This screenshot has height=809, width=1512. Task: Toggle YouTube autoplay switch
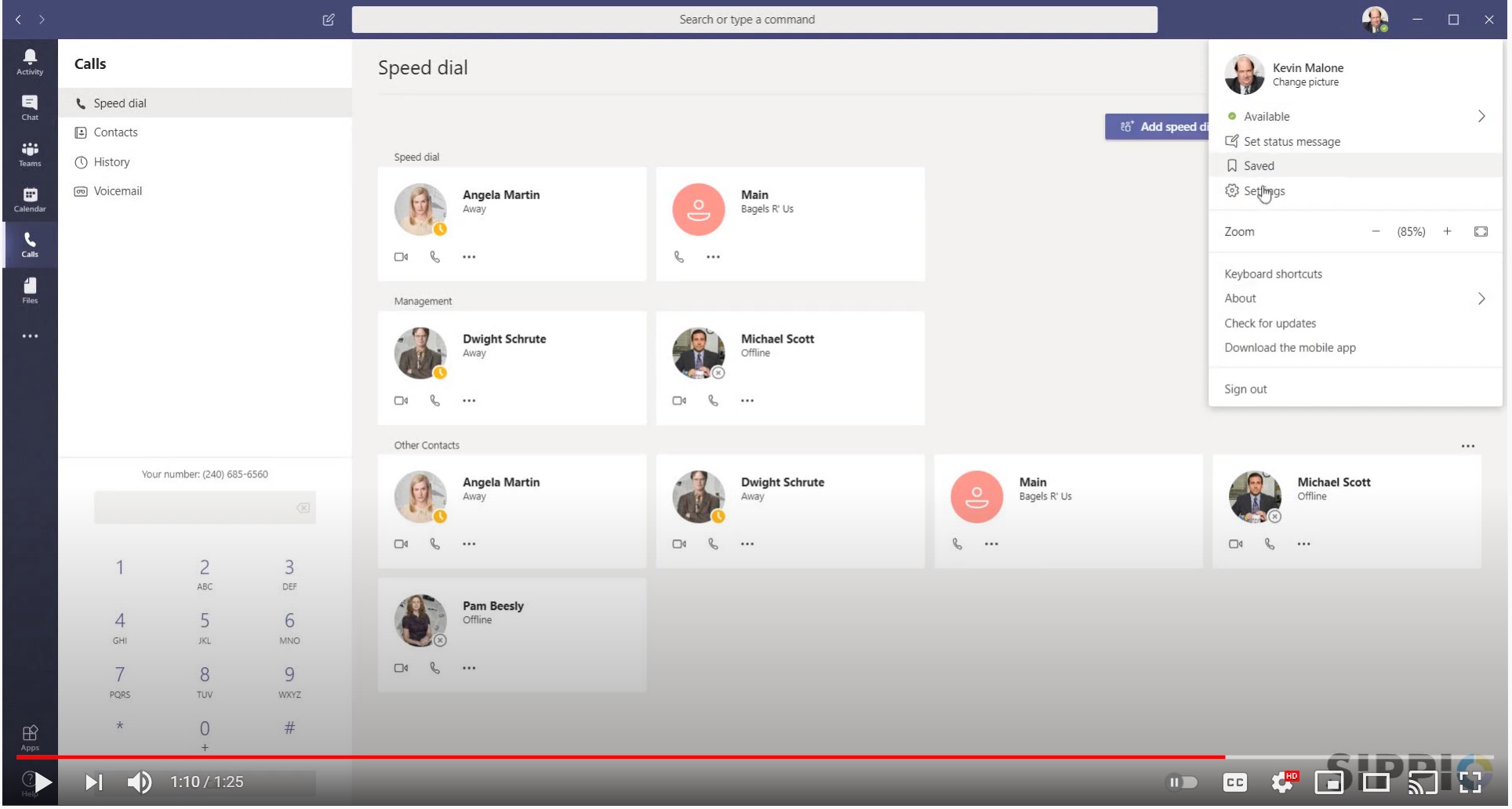tap(1183, 782)
